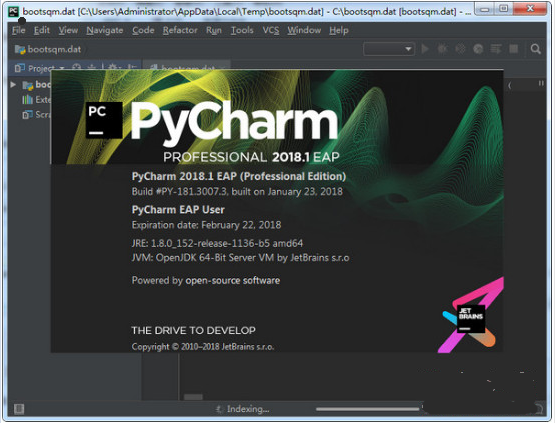Screen dimensions: 555x423
Task: Click the Build #PY-181.3007.3 text line
Action: (x=237, y=192)
